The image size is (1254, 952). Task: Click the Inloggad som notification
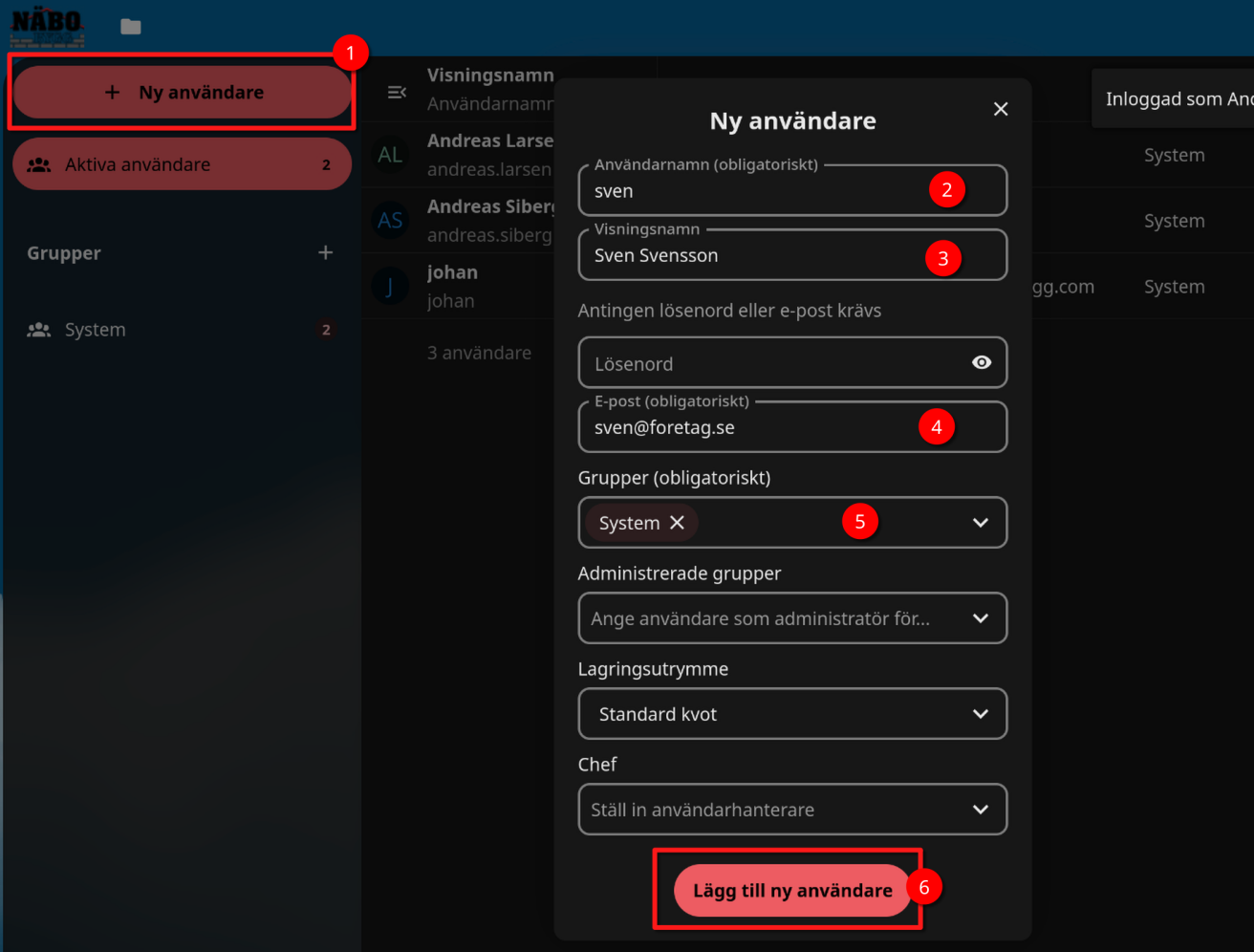click(x=1173, y=98)
